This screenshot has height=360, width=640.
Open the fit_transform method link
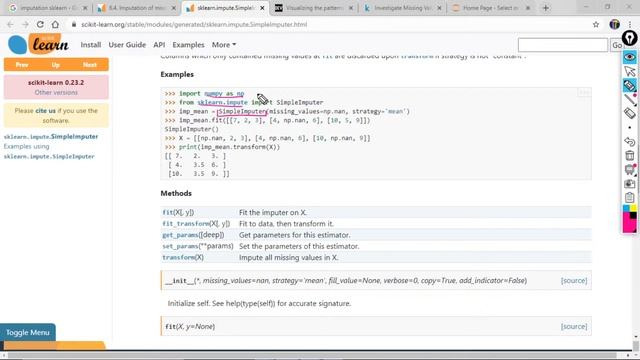tap(186, 224)
